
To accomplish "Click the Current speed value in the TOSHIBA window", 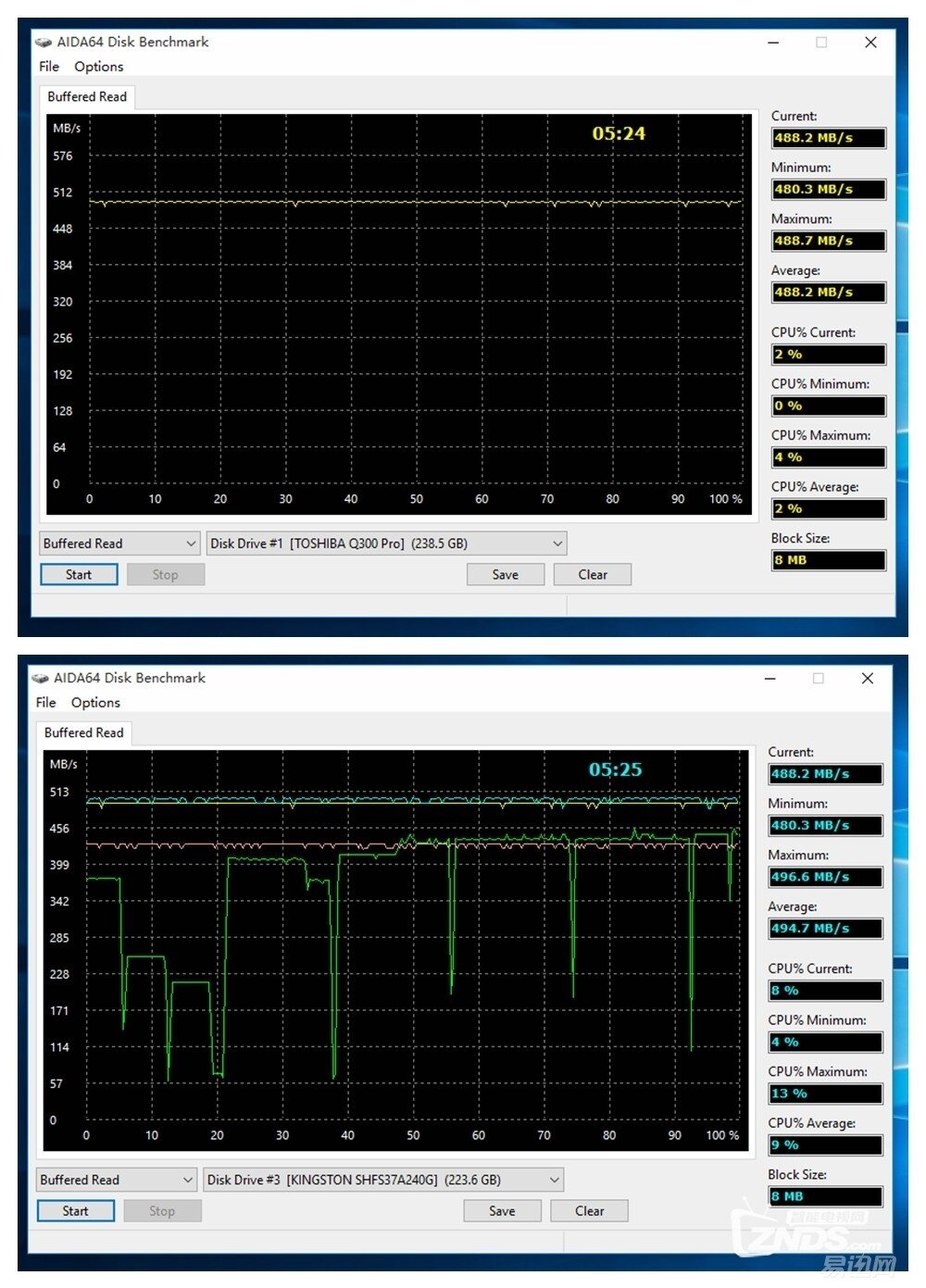I will click(829, 138).
